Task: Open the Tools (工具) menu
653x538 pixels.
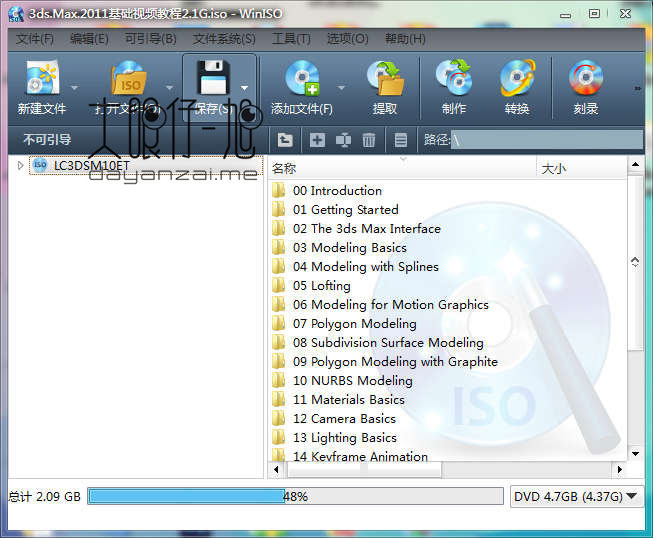Action: pyautogui.click(x=291, y=39)
